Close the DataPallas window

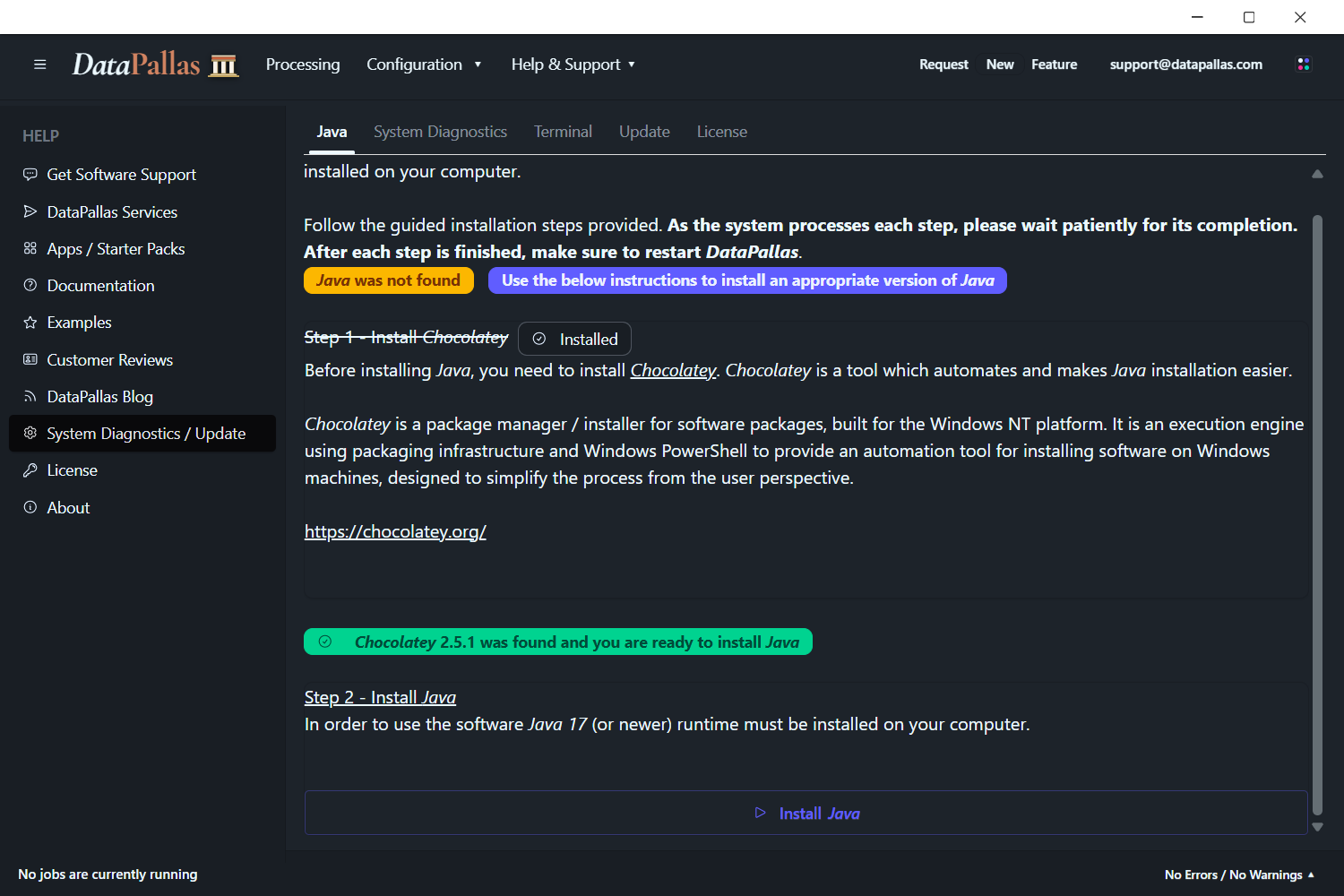1300,17
